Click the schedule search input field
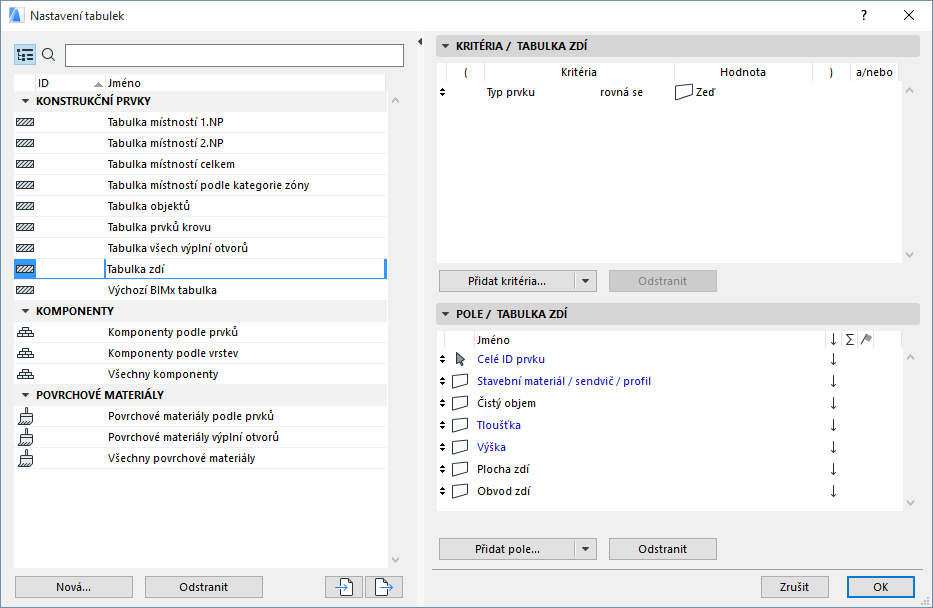The height and width of the screenshot is (608, 933). pos(234,55)
